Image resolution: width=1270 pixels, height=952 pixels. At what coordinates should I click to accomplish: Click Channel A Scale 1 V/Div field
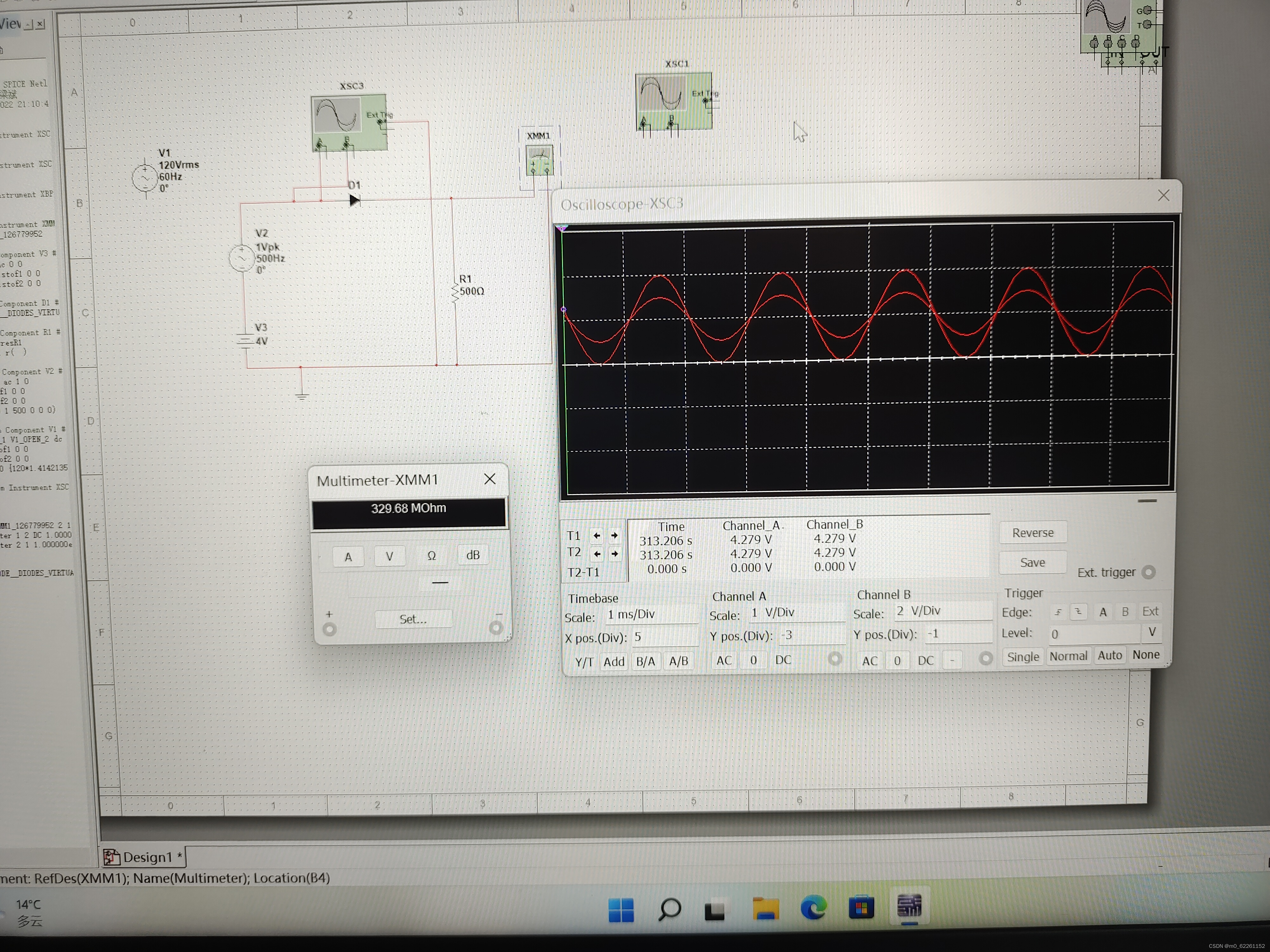[x=797, y=613]
